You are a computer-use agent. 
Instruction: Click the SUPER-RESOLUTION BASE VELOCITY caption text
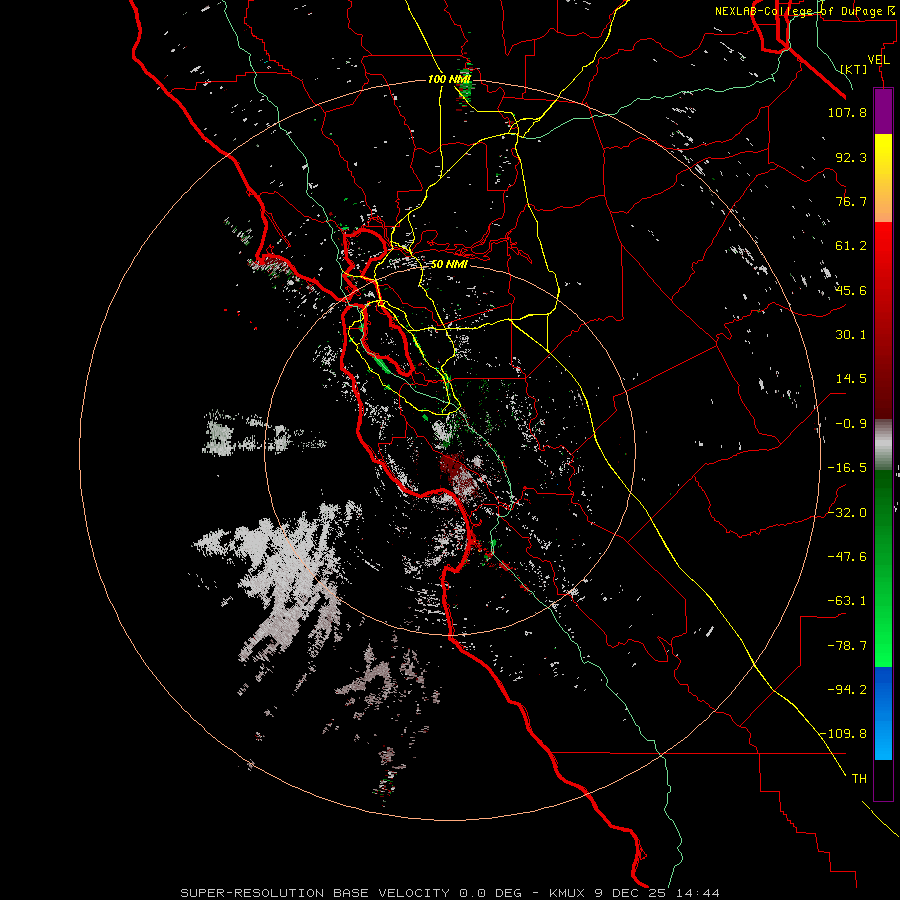coord(317,893)
